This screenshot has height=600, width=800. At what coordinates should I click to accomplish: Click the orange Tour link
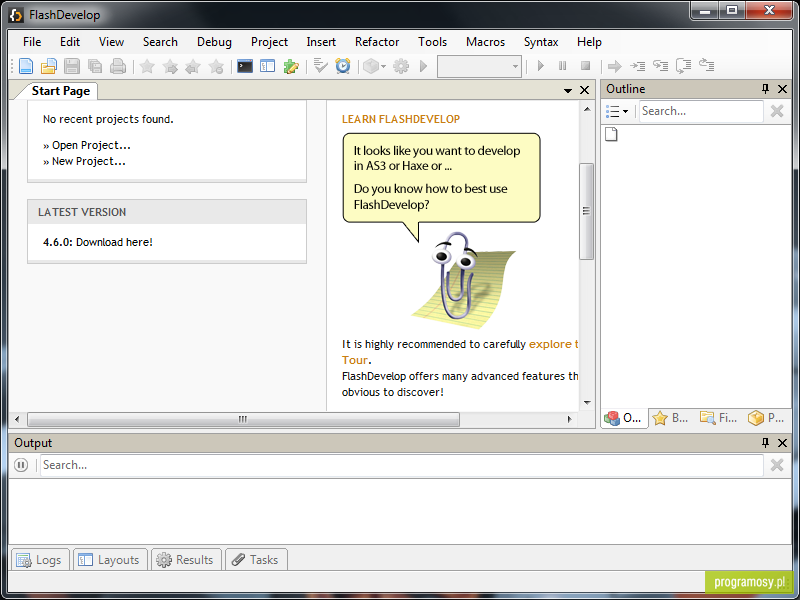click(355, 360)
